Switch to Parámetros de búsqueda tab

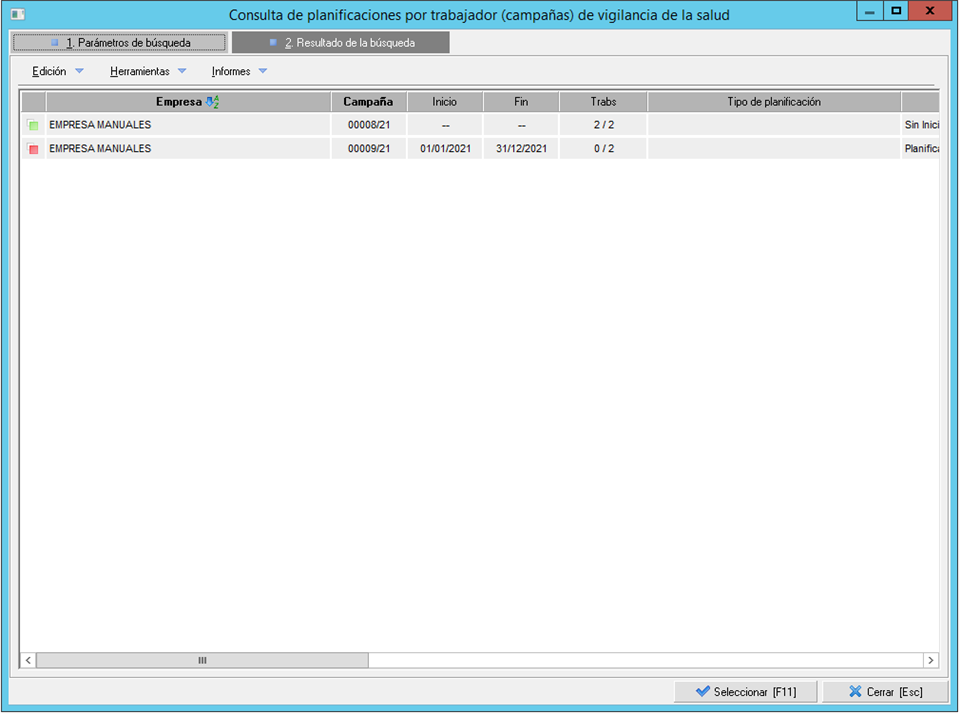click(120, 43)
